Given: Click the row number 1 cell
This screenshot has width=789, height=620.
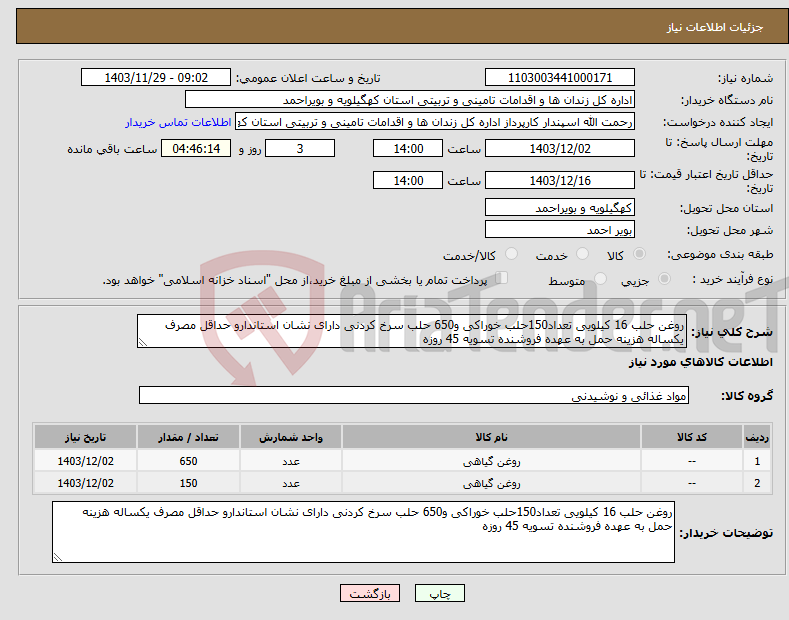Looking at the screenshot, I should pyautogui.click(x=757, y=461).
